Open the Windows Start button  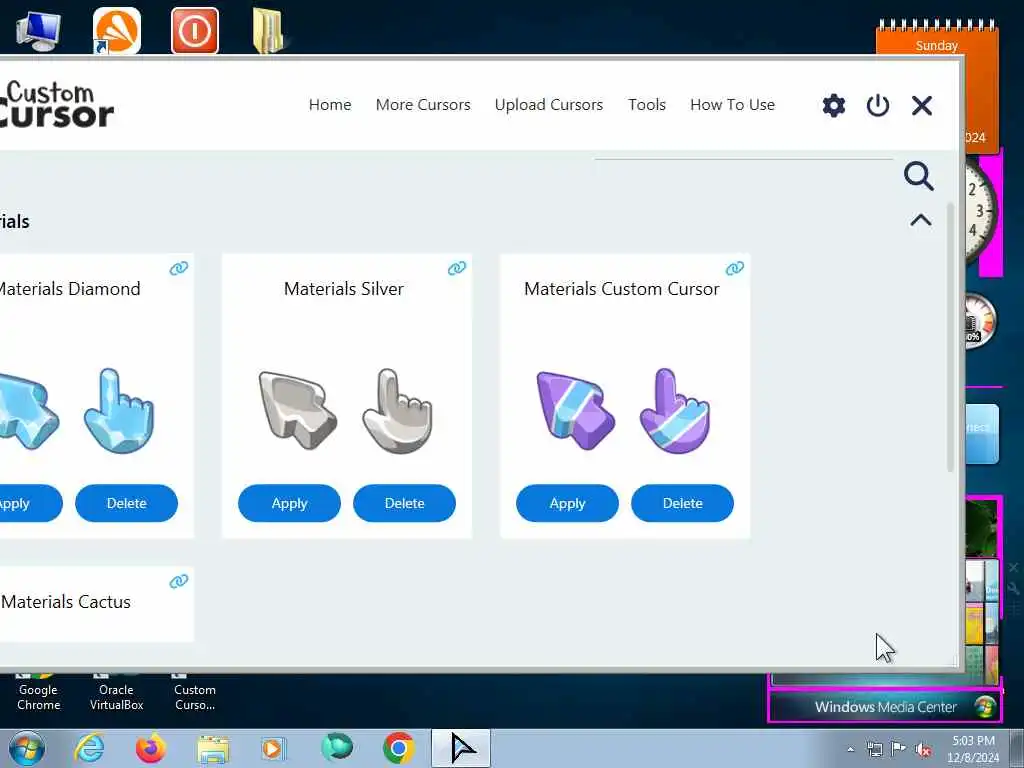[x=27, y=748]
